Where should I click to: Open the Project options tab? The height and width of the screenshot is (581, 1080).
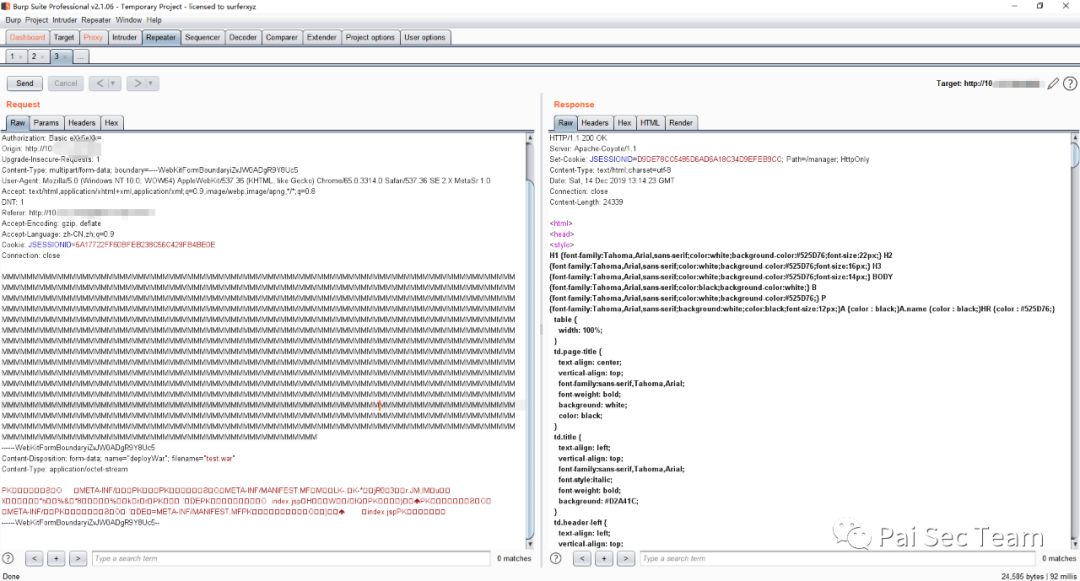point(370,37)
